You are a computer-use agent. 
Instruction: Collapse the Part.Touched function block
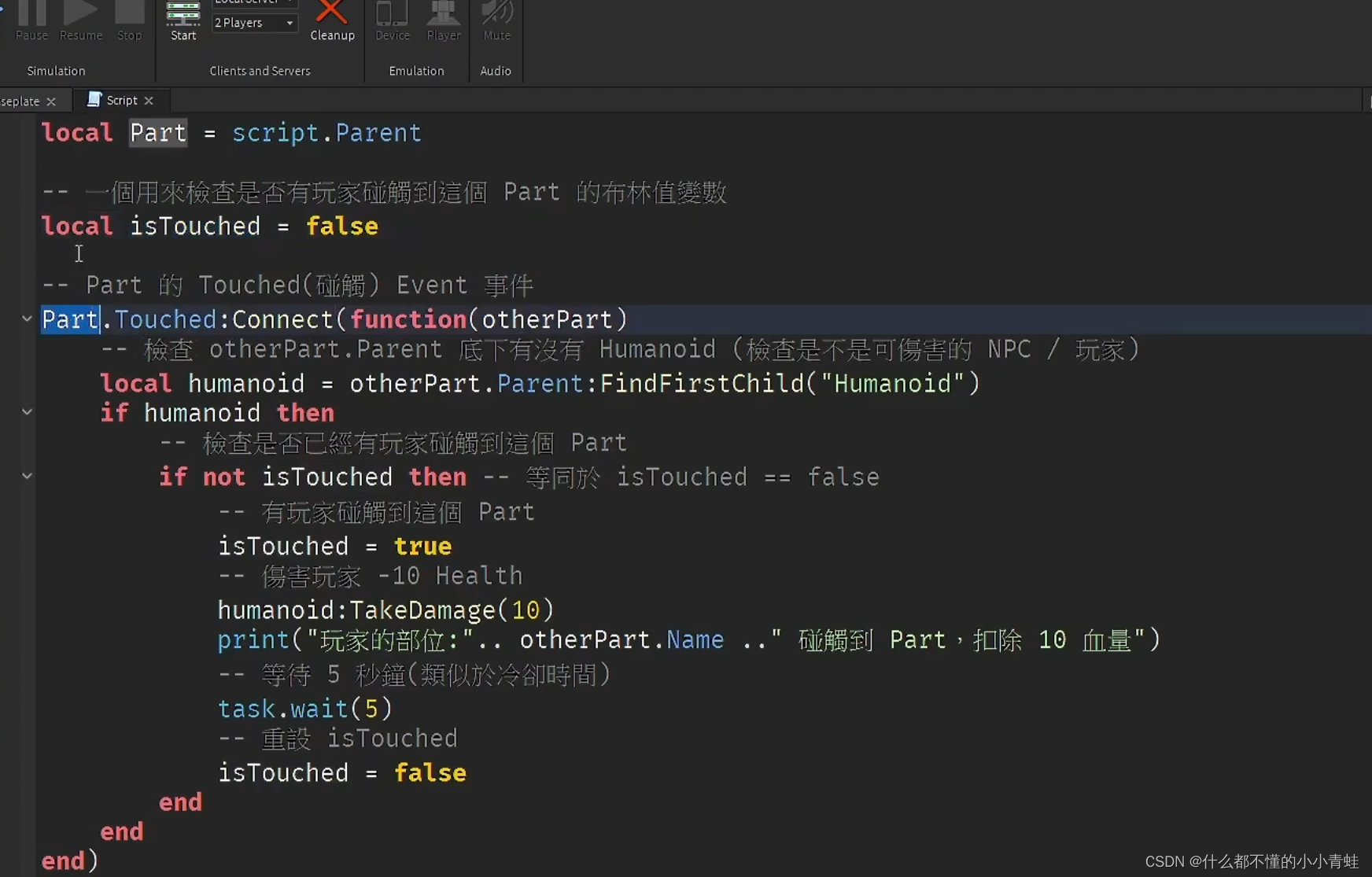click(x=27, y=319)
